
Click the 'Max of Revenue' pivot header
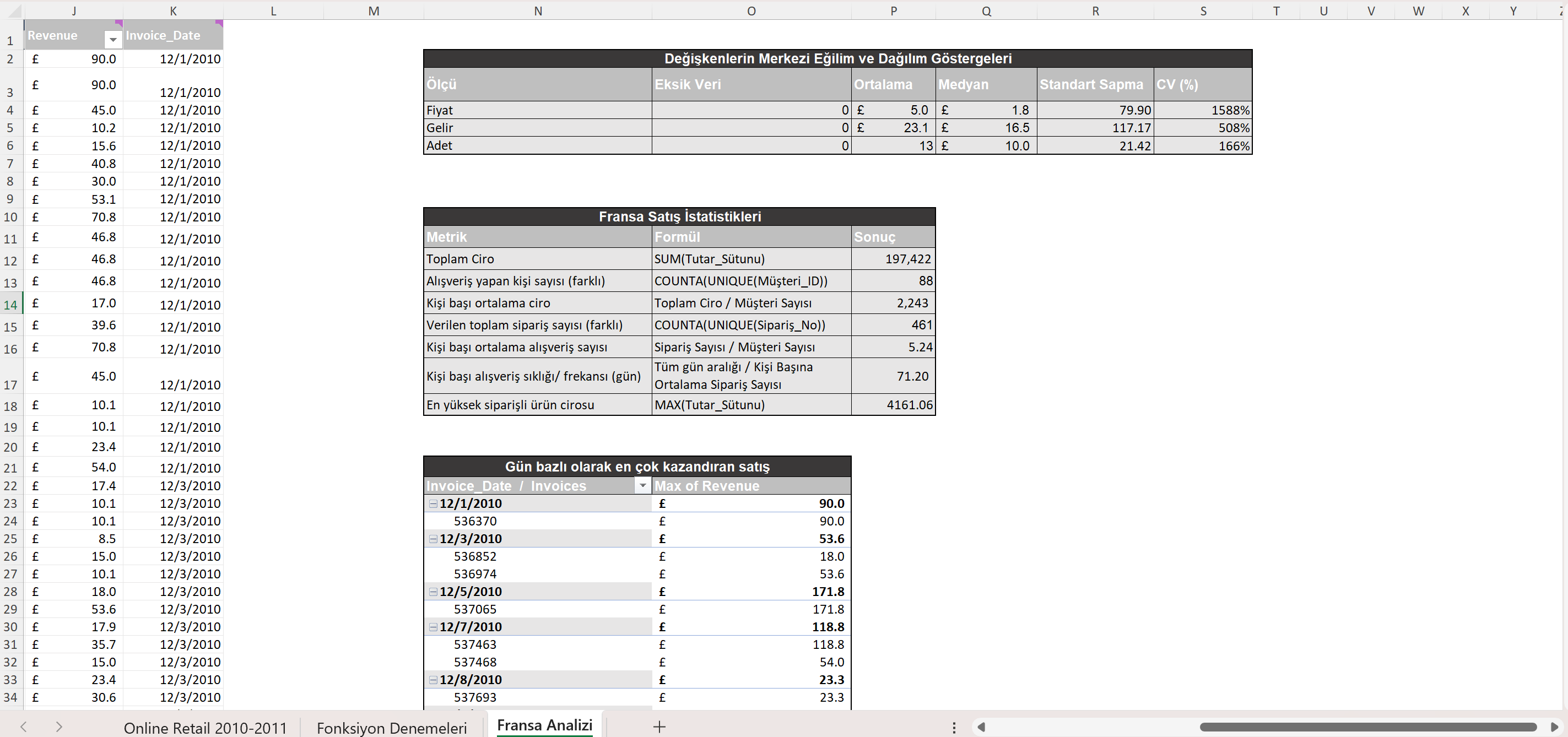tap(751, 485)
